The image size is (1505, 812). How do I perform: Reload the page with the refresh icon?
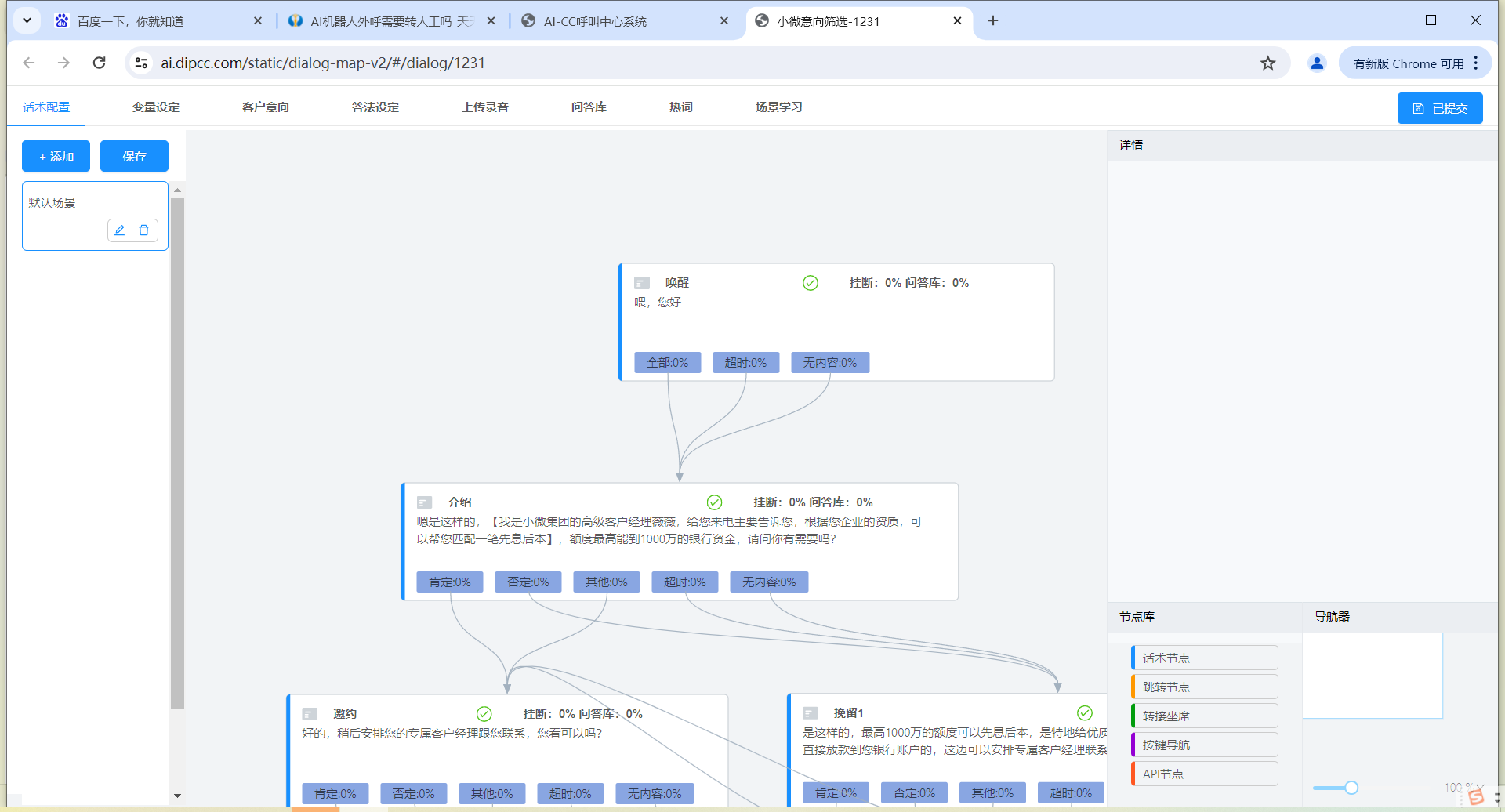tap(99, 63)
